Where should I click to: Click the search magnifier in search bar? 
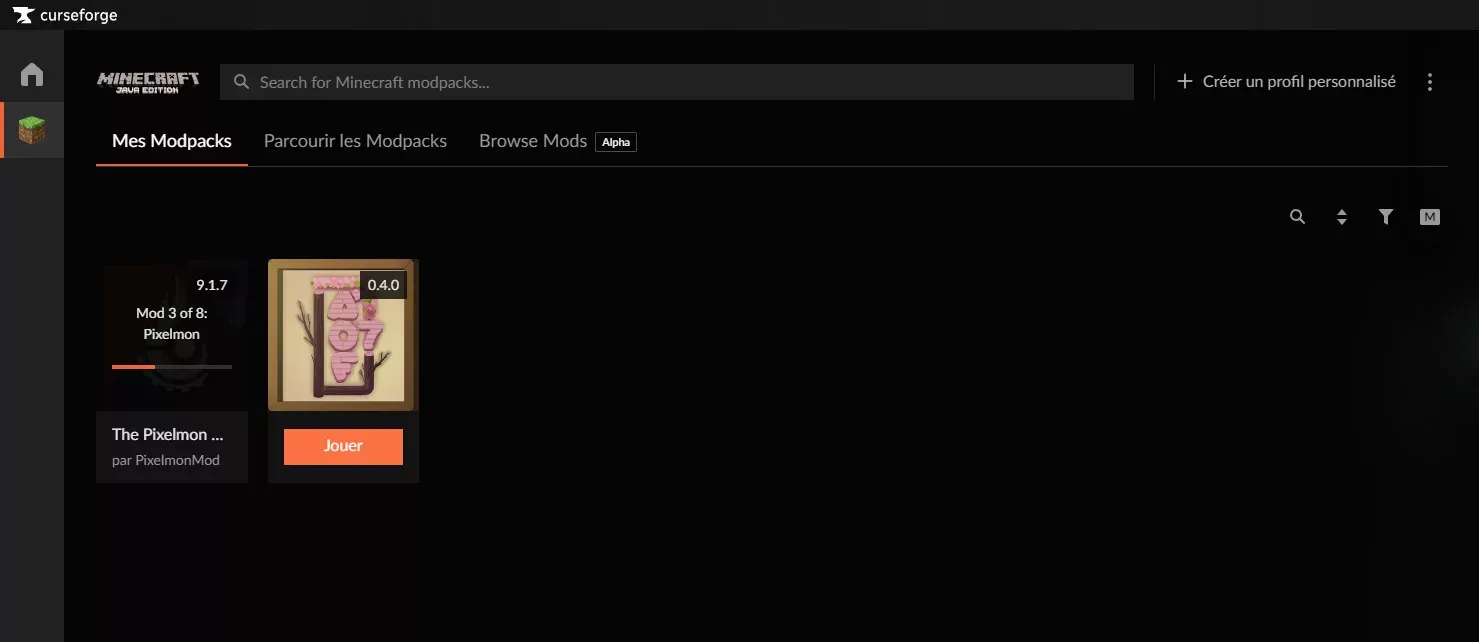(x=241, y=82)
